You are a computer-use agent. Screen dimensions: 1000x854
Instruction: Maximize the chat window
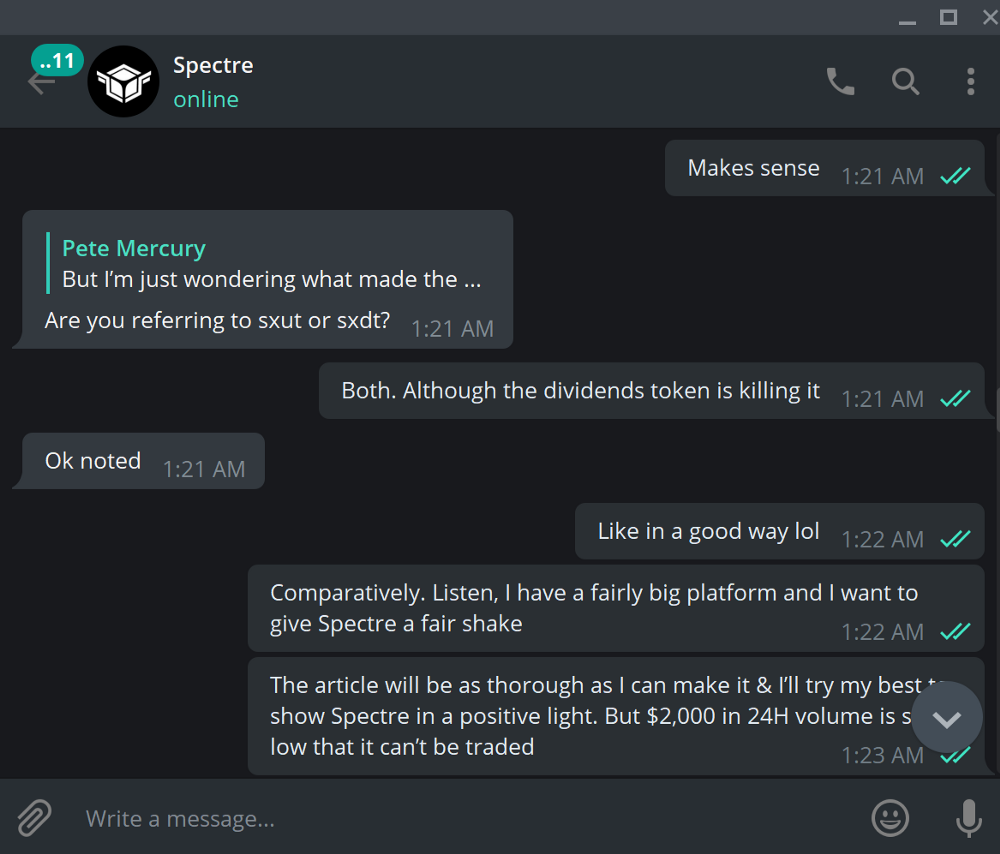coord(948,17)
